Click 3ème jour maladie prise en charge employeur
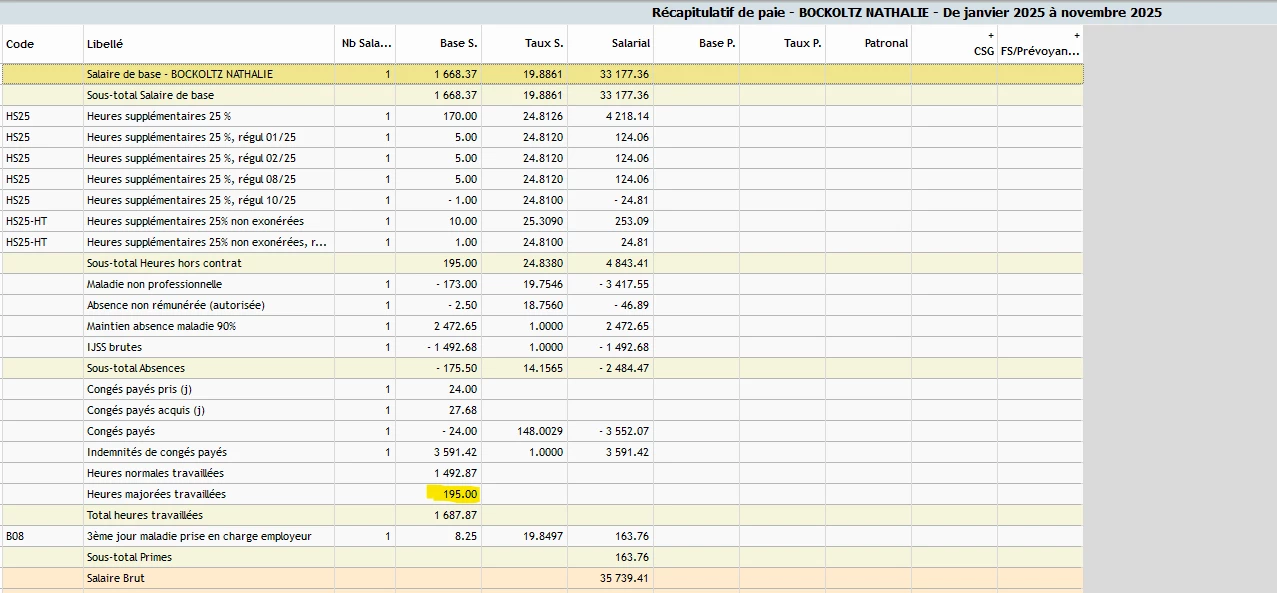 click(199, 536)
